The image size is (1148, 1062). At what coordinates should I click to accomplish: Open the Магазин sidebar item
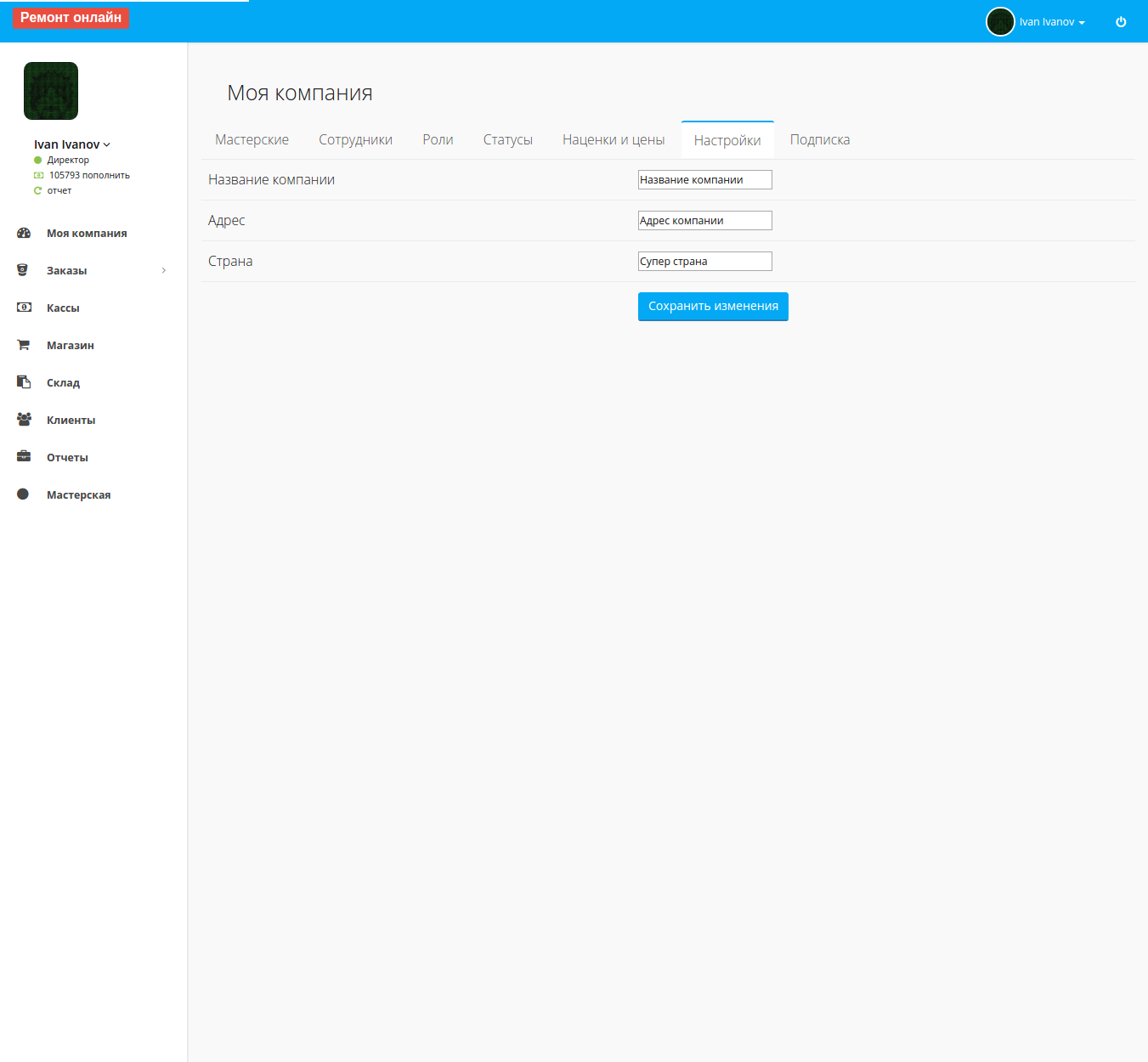tap(71, 345)
